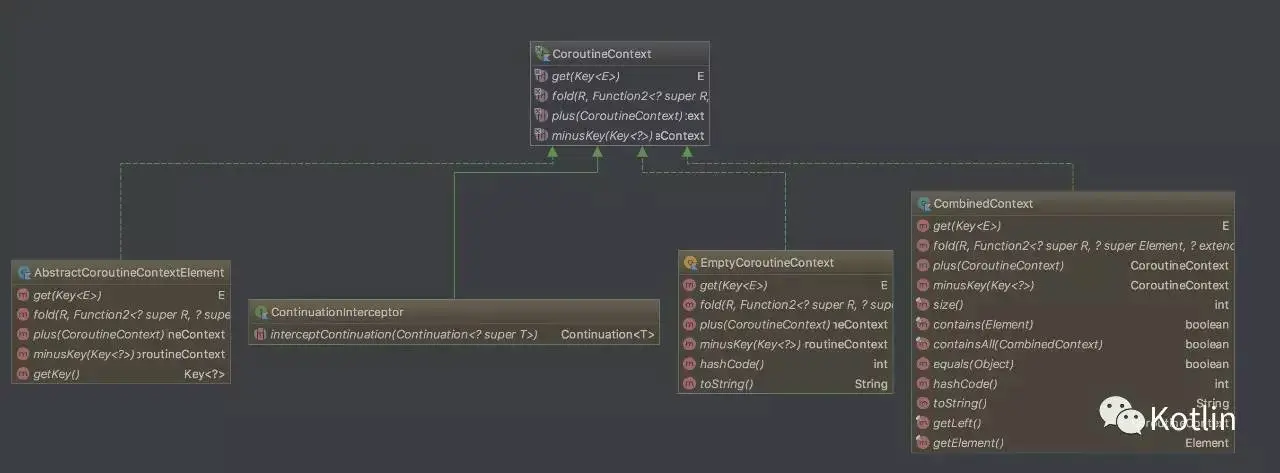
Task: Select the AbstractCoroutineContextElement node title
Action: click(129, 272)
